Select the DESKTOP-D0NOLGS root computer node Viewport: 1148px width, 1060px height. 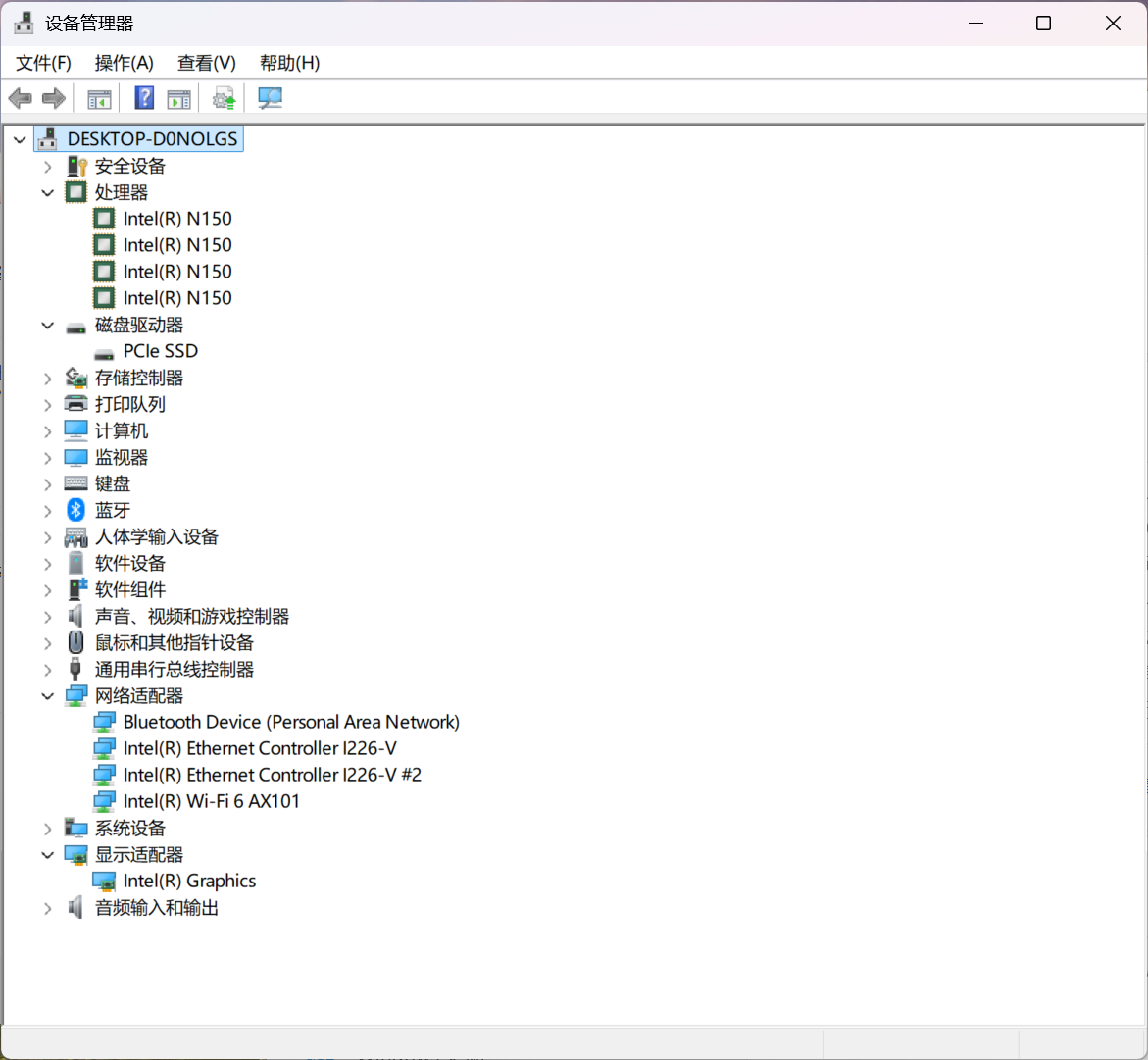point(152,139)
